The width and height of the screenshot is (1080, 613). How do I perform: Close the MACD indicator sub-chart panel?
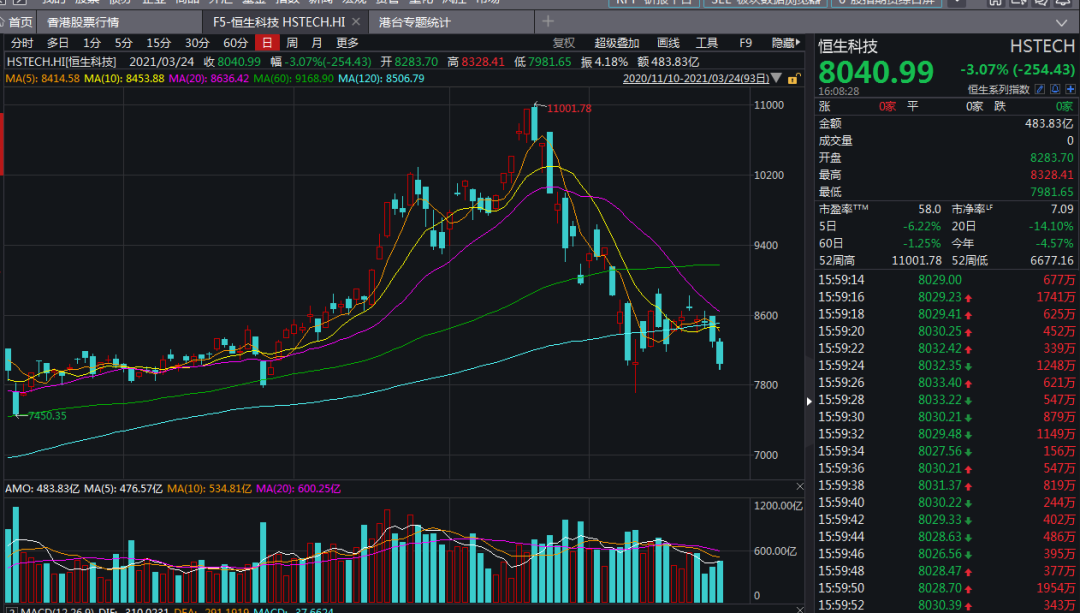(x=799, y=609)
